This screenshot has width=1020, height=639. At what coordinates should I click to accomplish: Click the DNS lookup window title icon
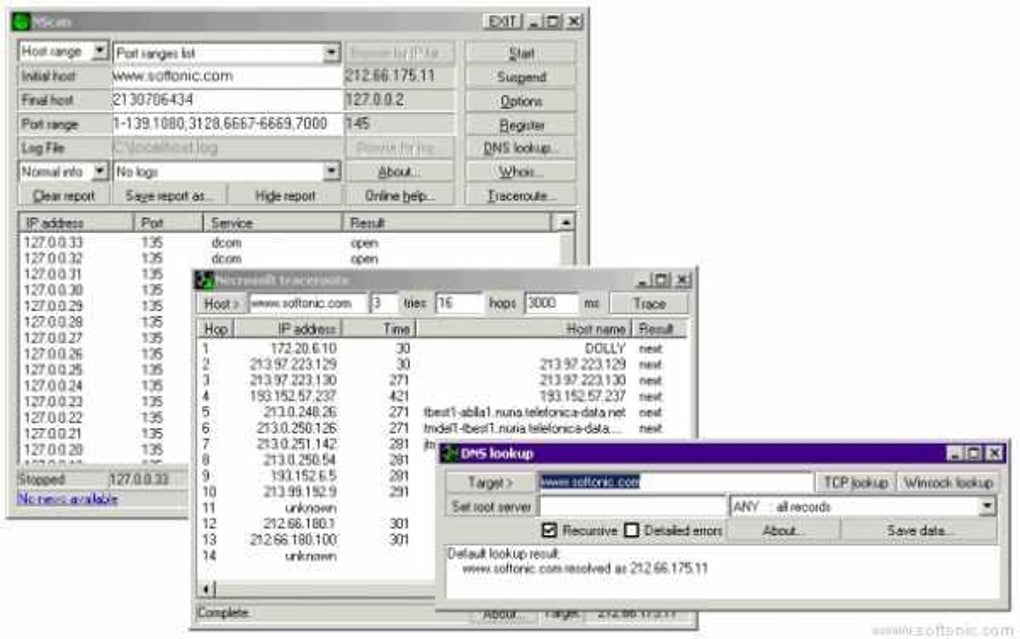(450, 454)
